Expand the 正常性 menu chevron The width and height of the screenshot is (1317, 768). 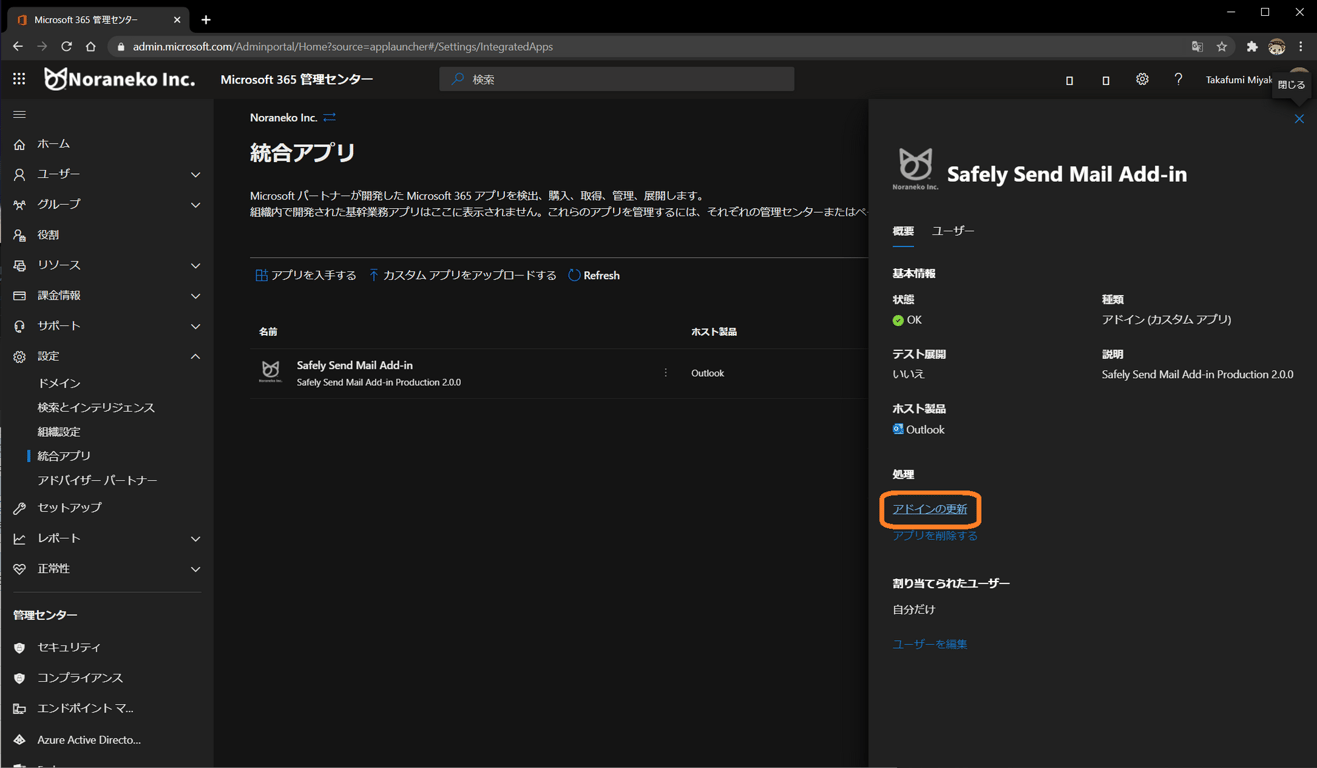[195, 569]
